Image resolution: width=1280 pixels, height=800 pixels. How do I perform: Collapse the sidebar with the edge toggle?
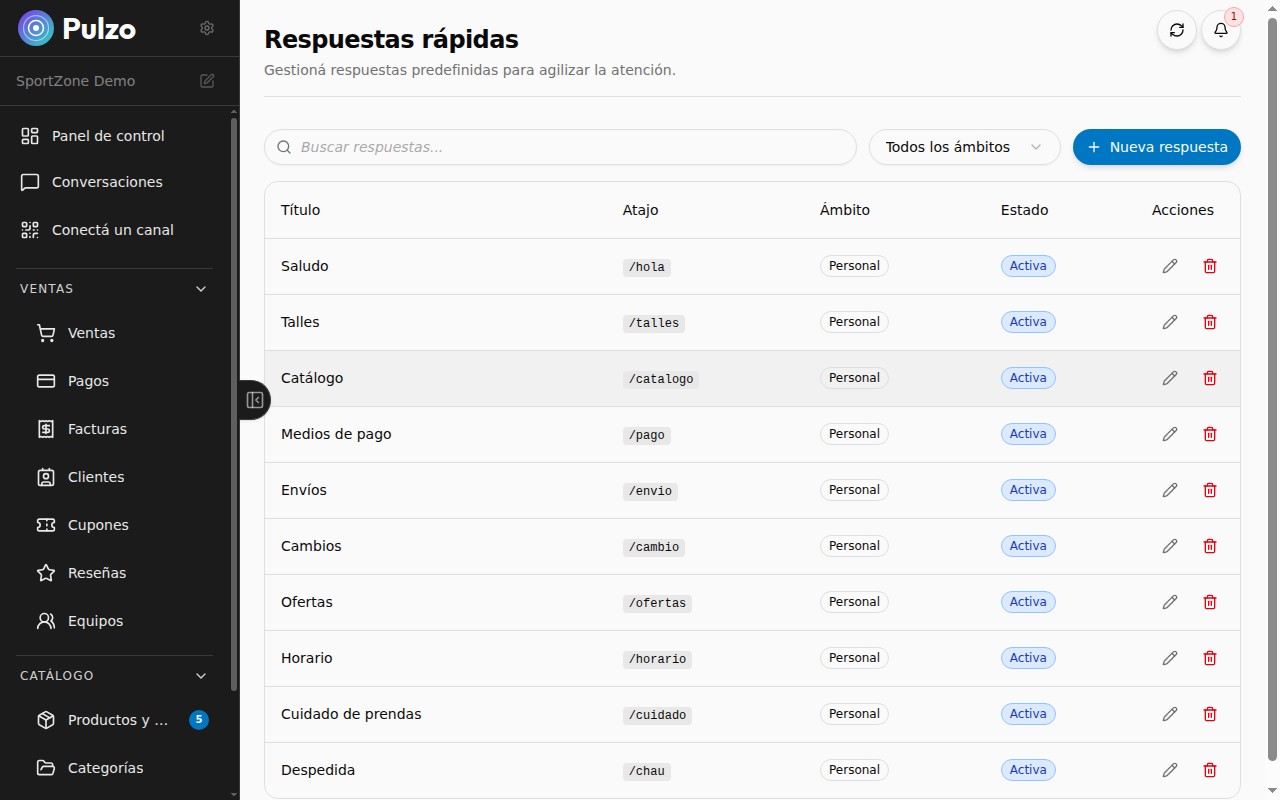[x=255, y=399]
